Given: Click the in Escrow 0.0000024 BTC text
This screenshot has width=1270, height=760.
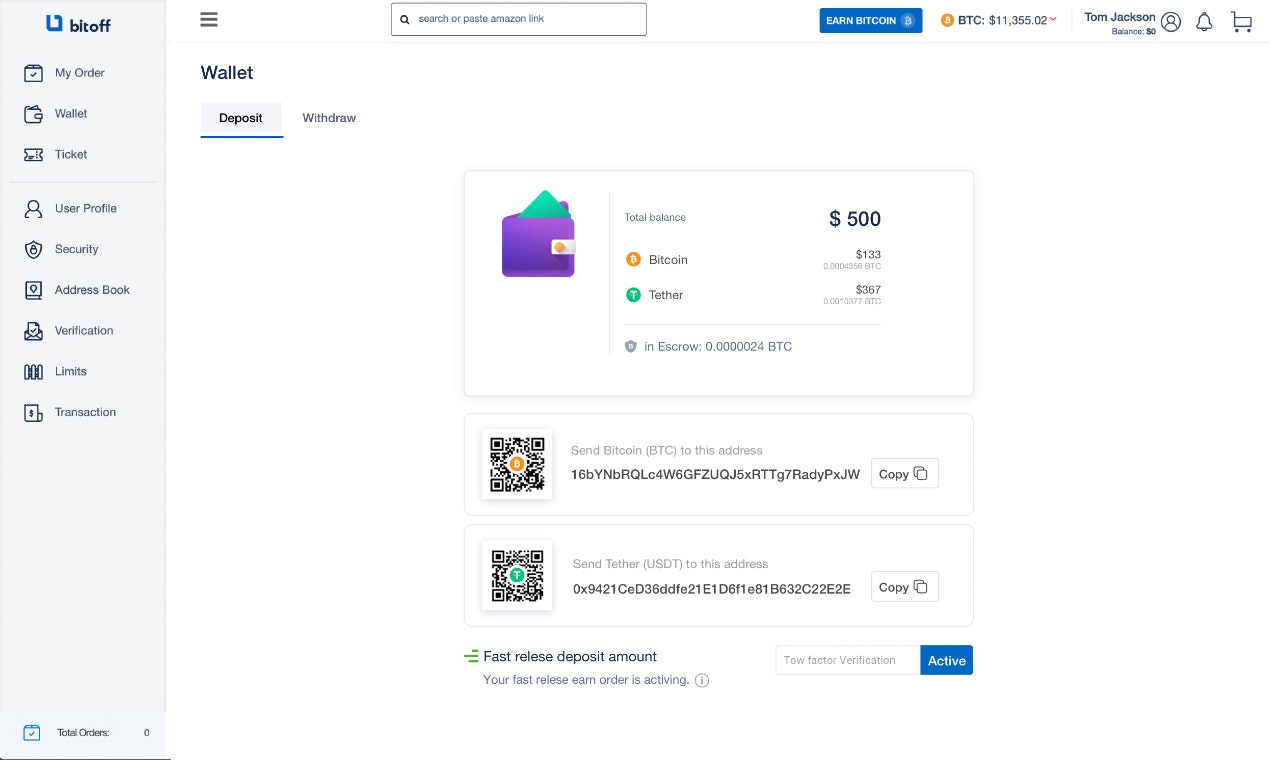Looking at the screenshot, I should (x=718, y=346).
